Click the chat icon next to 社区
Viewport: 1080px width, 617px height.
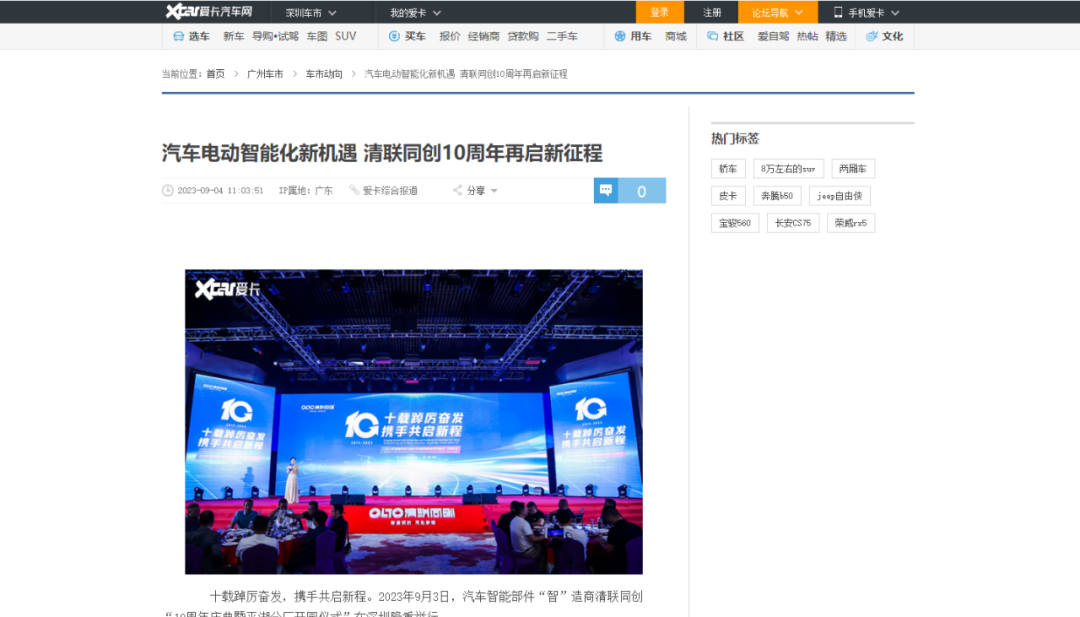tap(712, 36)
